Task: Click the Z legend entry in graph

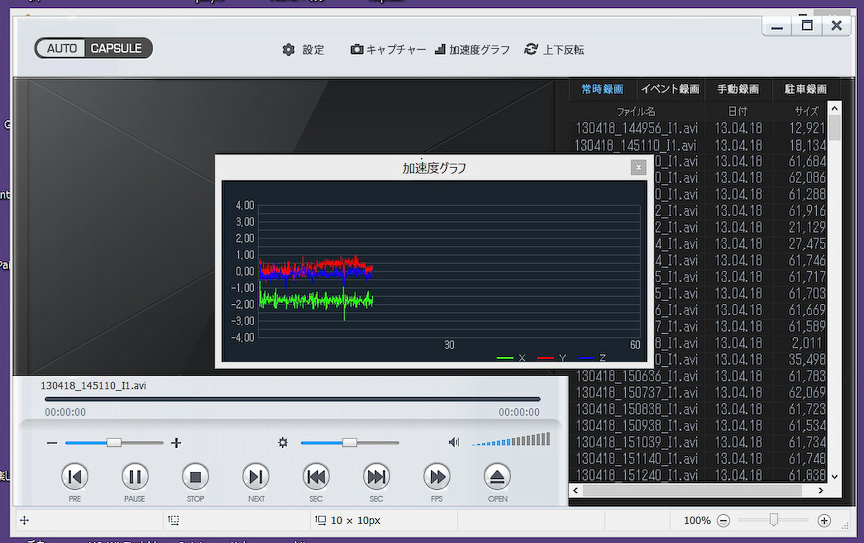Action: point(592,358)
